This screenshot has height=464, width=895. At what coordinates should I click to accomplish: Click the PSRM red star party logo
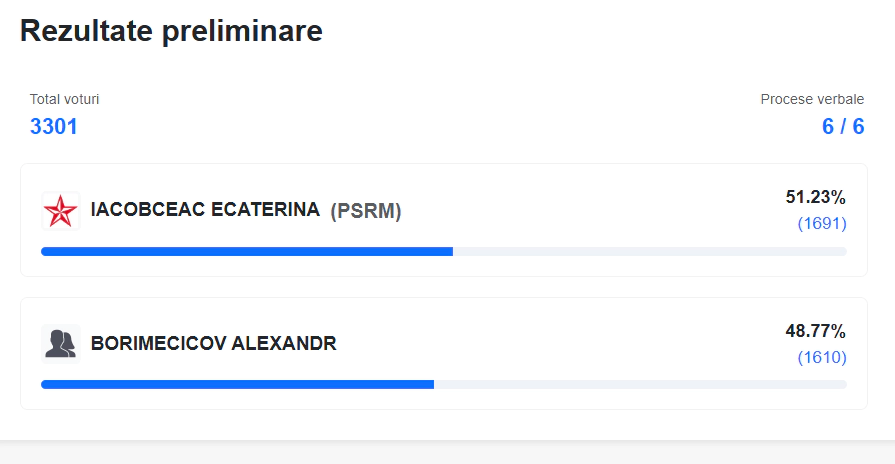(x=61, y=211)
